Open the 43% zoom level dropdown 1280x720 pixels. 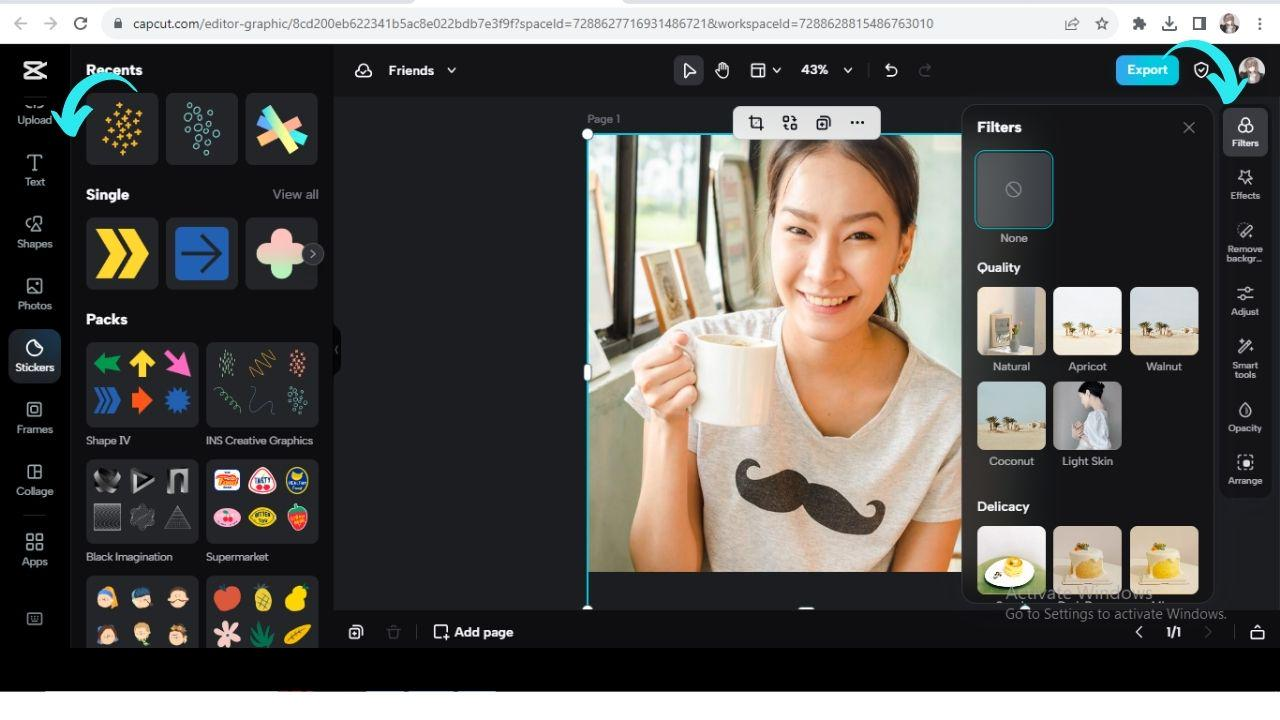point(827,70)
